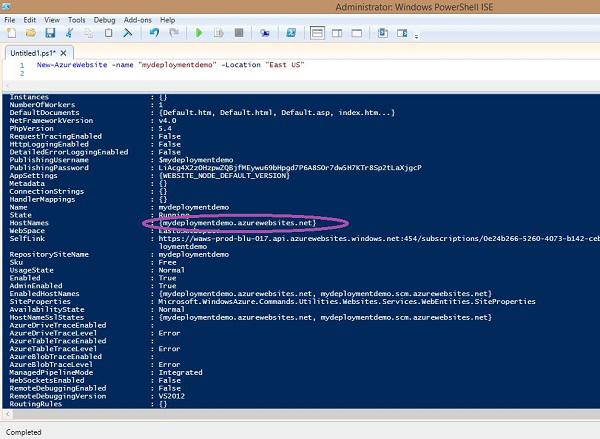Copy selection toolbar icon
Viewport: 600px width, 439px height.
(88, 33)
